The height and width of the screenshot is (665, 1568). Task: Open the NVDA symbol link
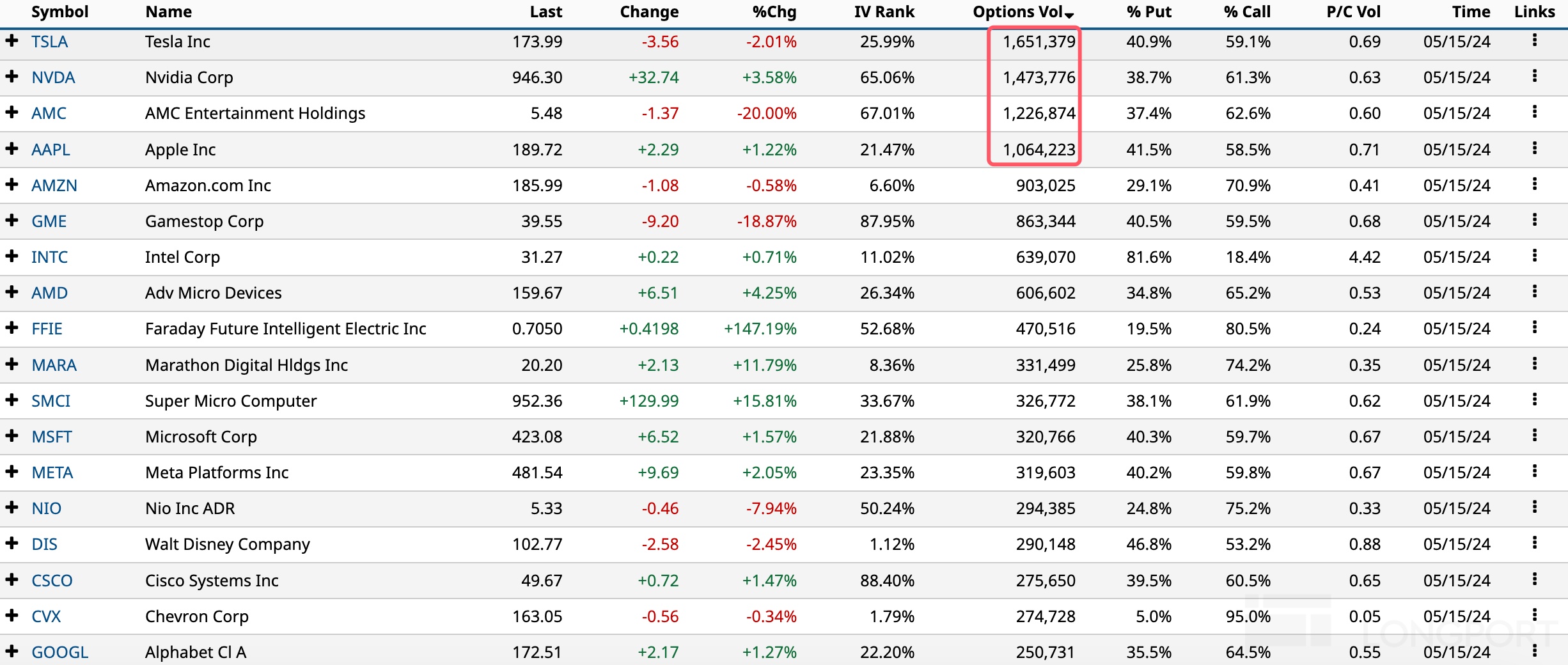[53, 77]
